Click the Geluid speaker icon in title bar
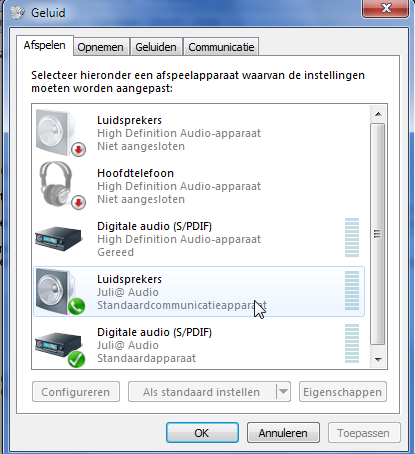The image size is (415, 454). tap(17, 13)
